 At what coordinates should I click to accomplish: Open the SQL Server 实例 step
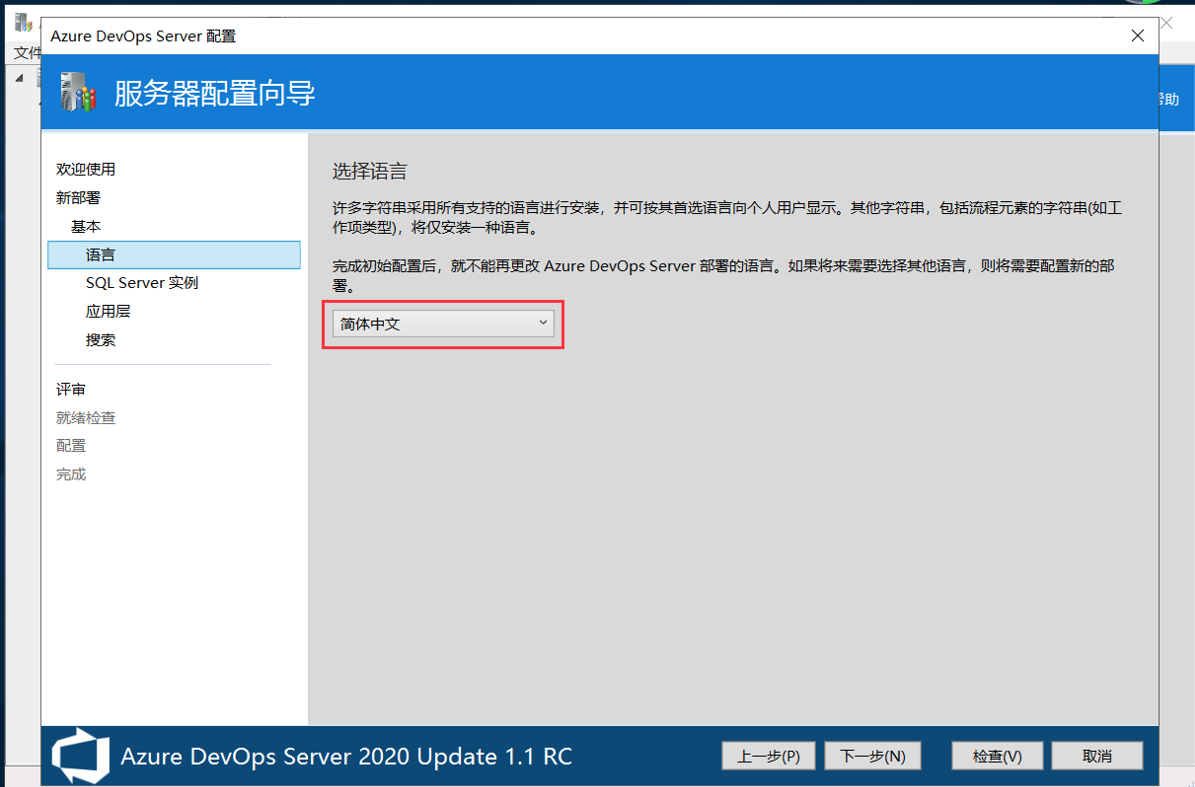(x=142, y=283)
